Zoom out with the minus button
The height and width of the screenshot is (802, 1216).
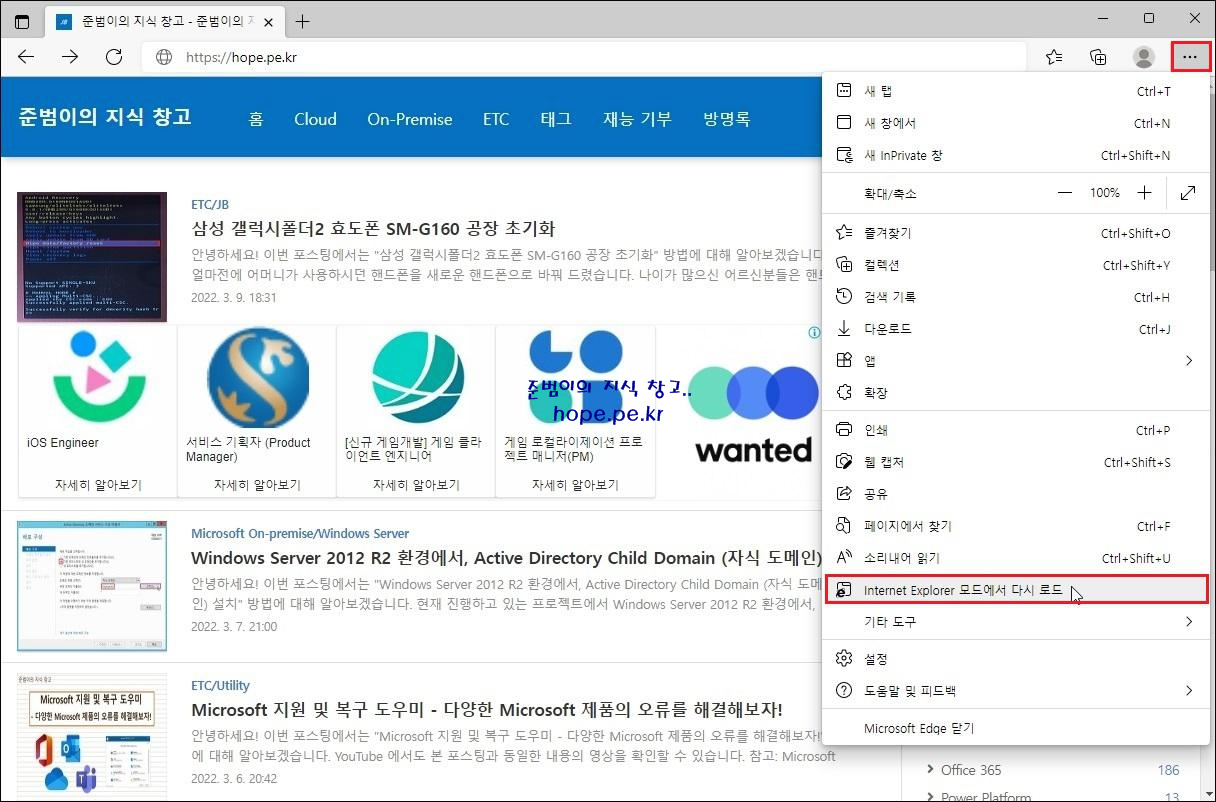(1065, 193)
